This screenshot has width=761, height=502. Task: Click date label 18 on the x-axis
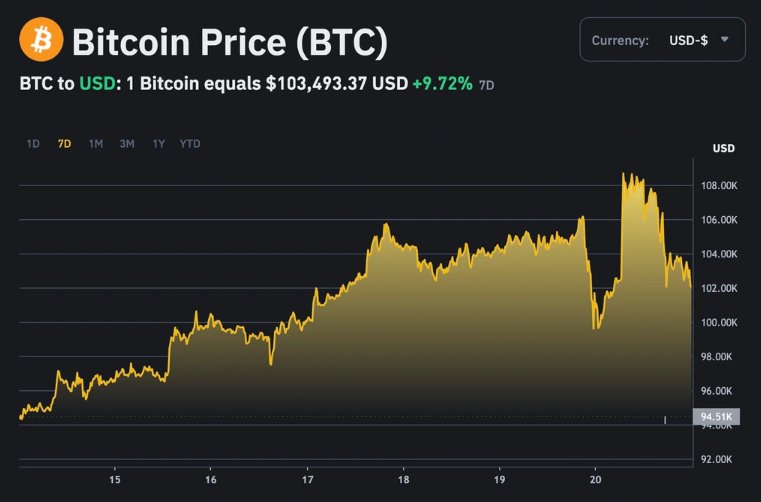point(403,480)
